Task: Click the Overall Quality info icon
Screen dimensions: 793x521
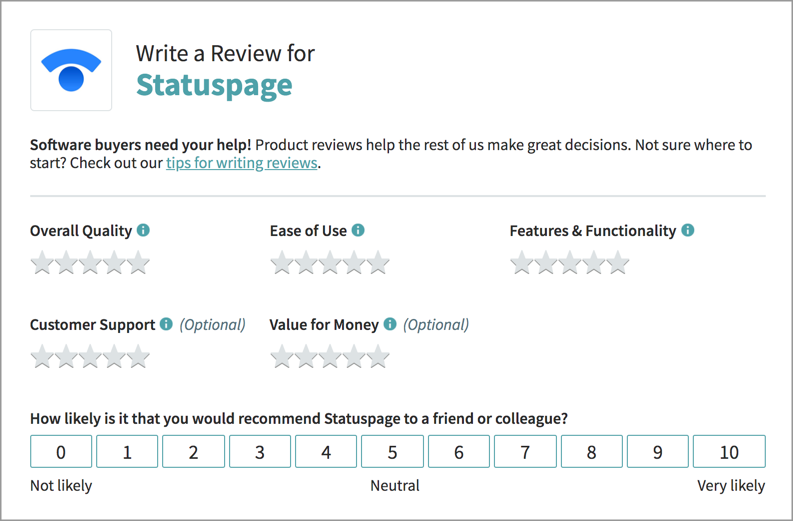Action: pos(144,230)
